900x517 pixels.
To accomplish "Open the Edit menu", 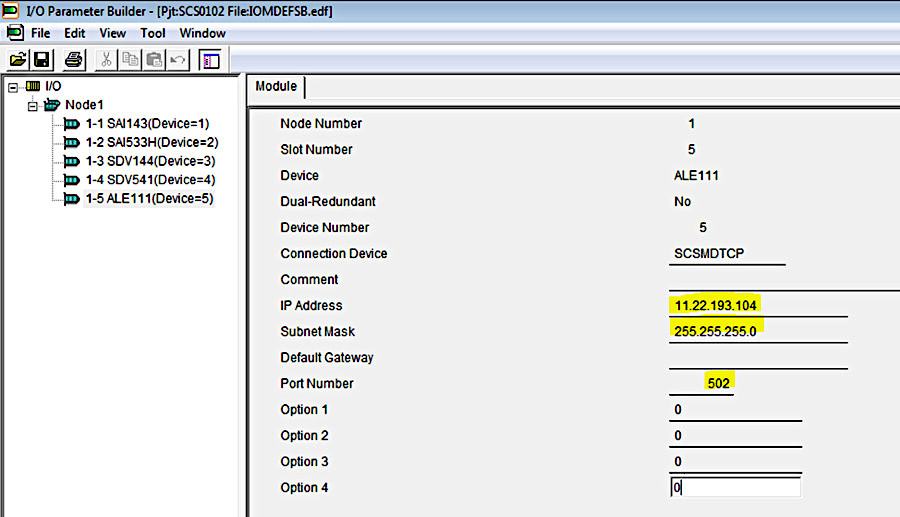I will pos(75,33).
